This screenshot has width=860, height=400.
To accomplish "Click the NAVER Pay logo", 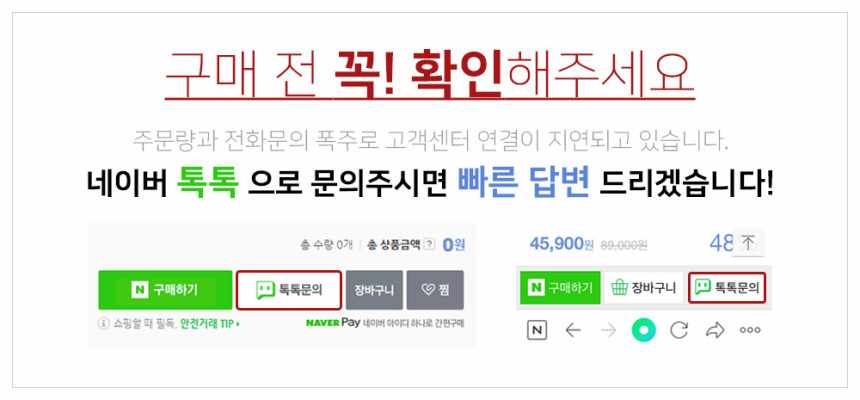I will pyautogui.click(x=333, y=323).
